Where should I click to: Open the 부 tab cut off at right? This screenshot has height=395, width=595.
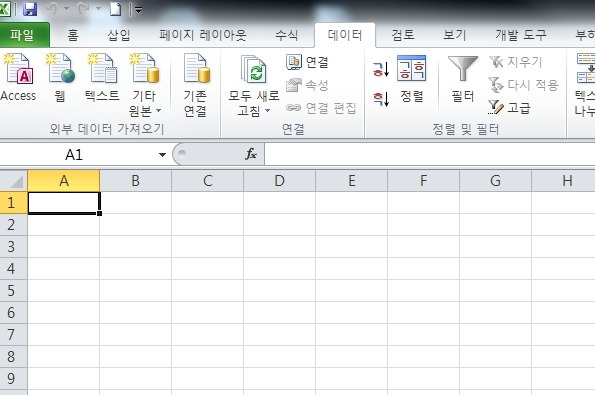coord(585,35)
